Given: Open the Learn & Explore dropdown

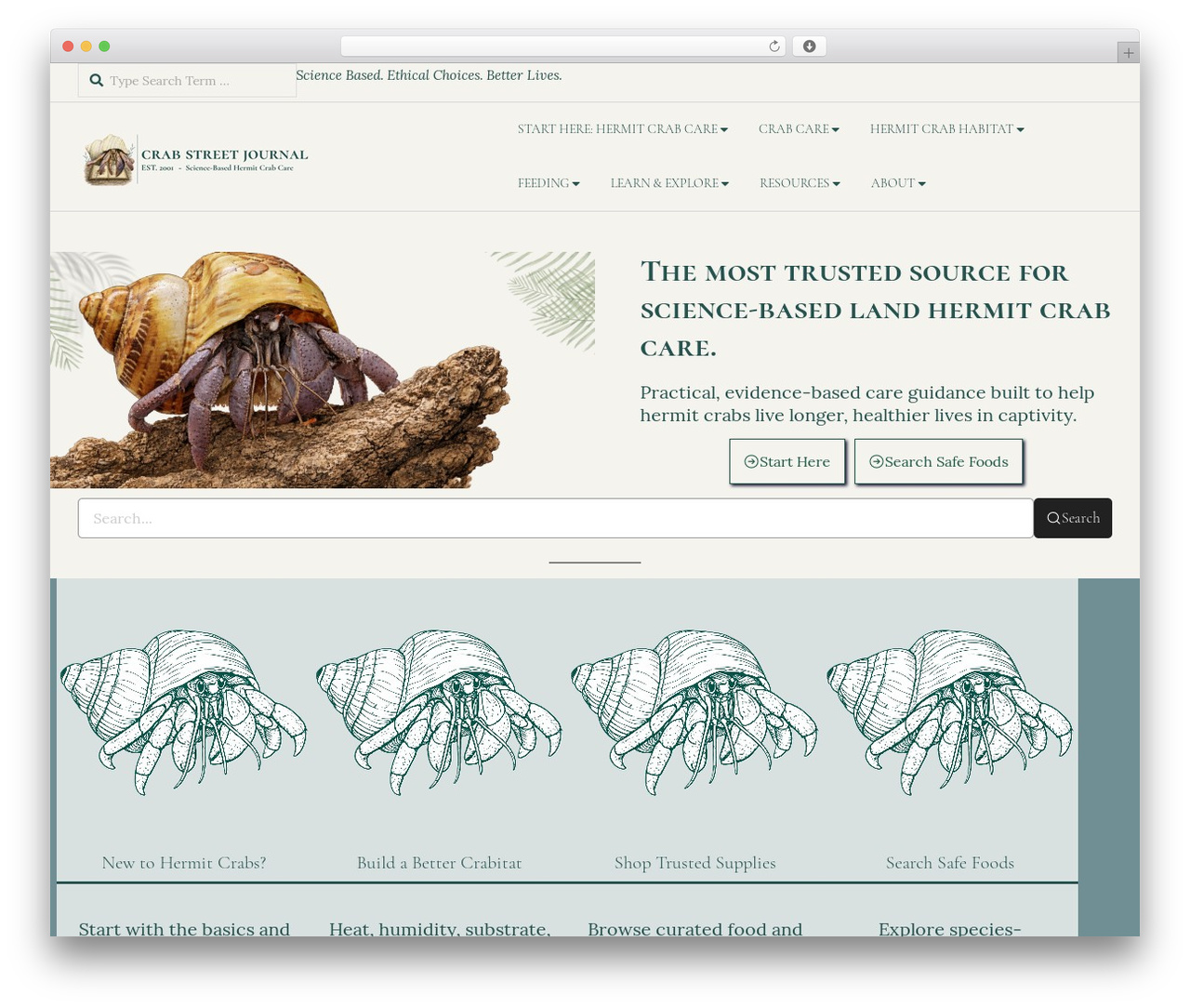Looking at the screenshot, I should pyautogui.click(x=669, y=183).
